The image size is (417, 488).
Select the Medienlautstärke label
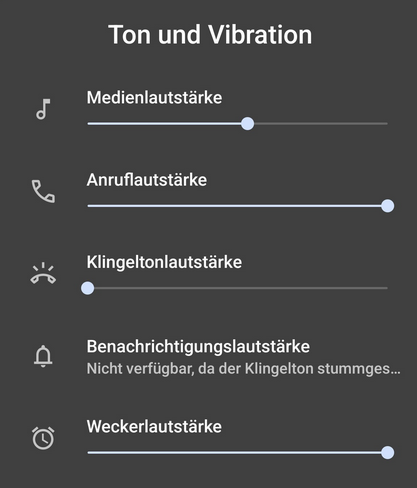154,98
